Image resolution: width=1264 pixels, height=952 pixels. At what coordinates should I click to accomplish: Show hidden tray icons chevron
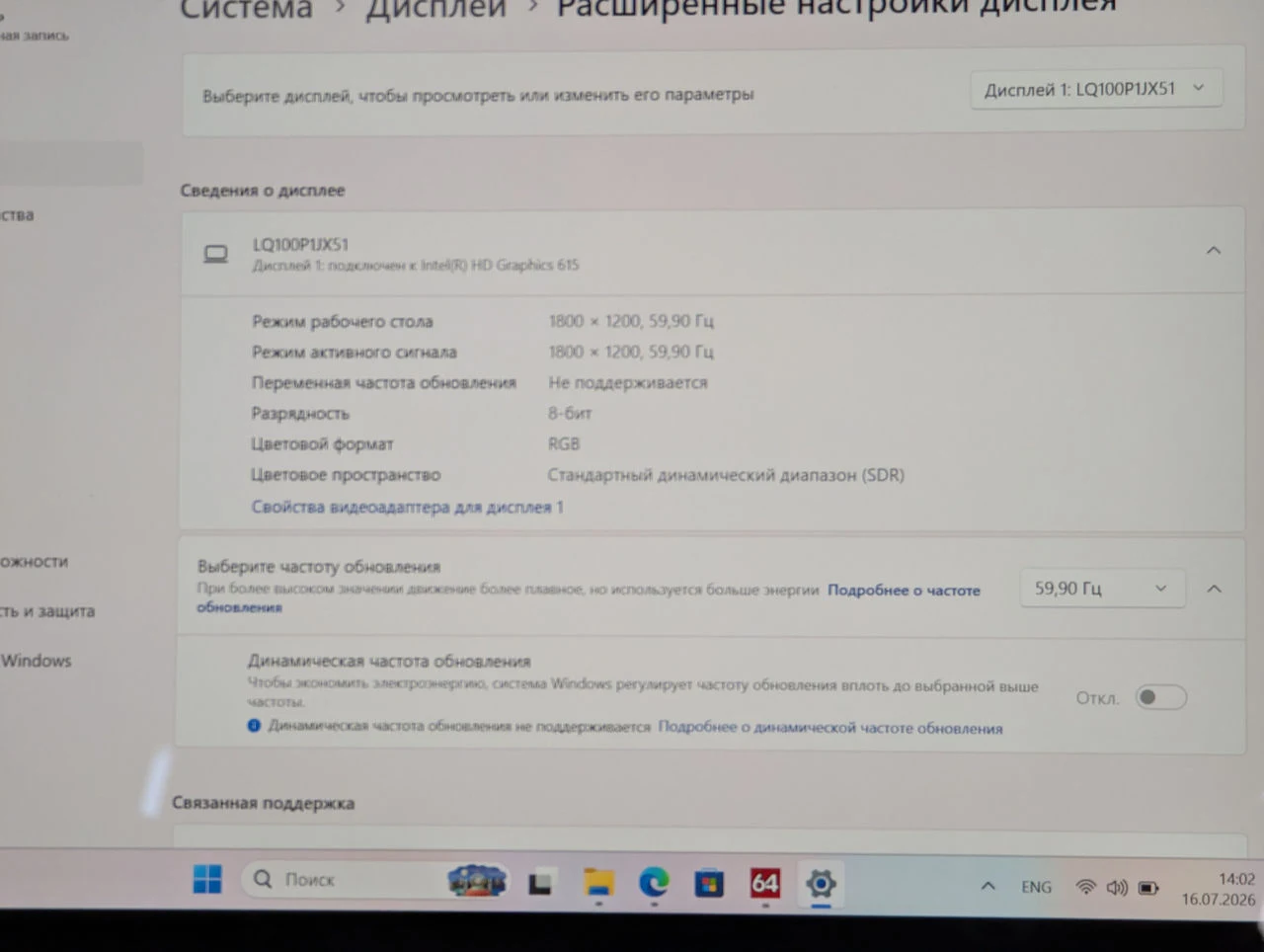[987, 886]
